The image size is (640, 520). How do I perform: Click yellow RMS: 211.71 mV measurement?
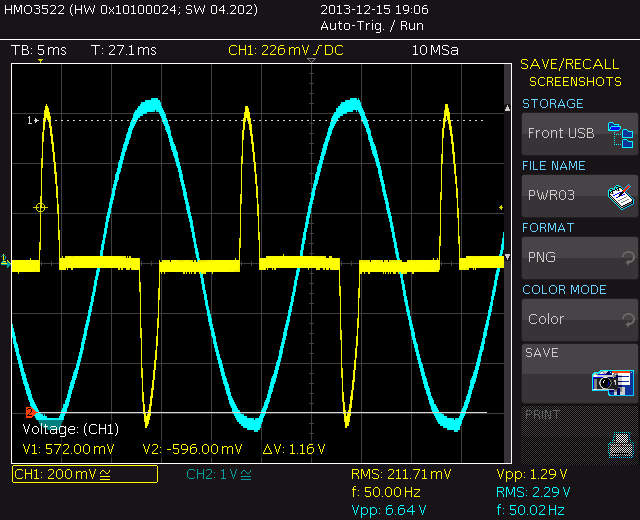pos(401,474)
